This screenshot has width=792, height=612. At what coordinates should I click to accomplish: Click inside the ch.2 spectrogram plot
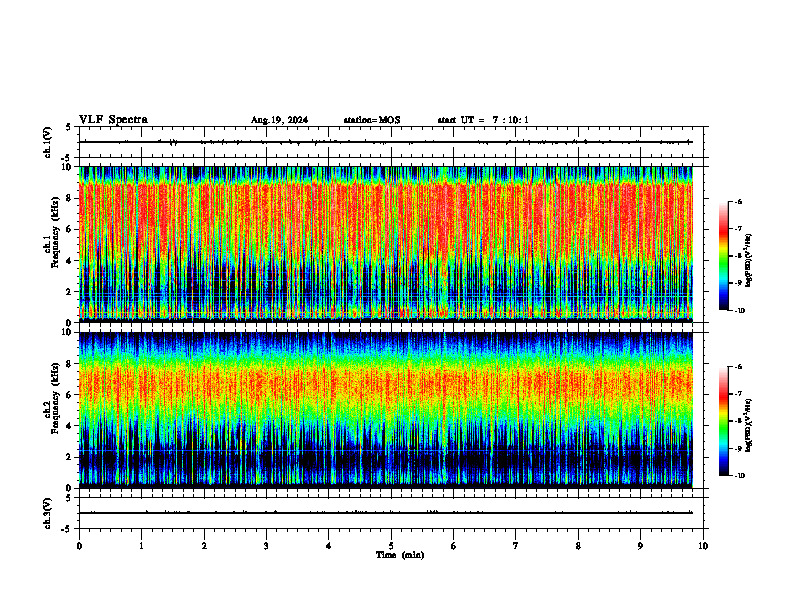click(386, 410)
